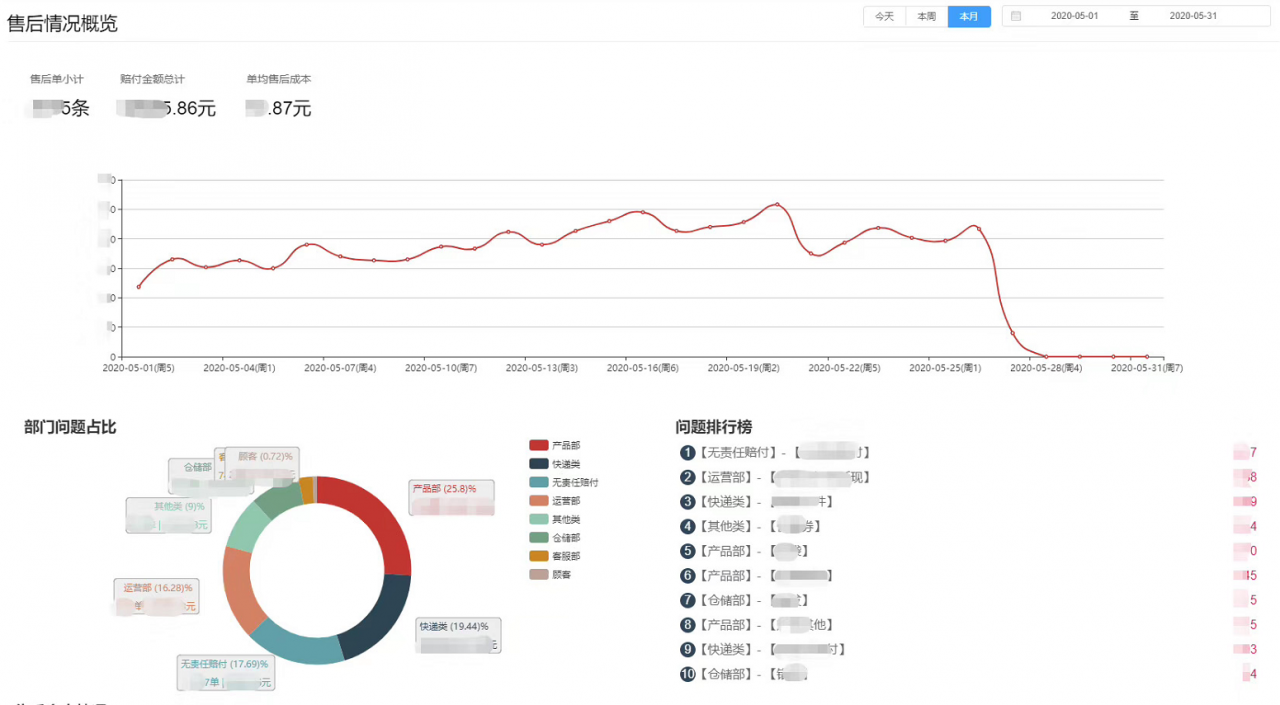
Task: Switch to the 本周 time range tab
Action: click(926, 16)
